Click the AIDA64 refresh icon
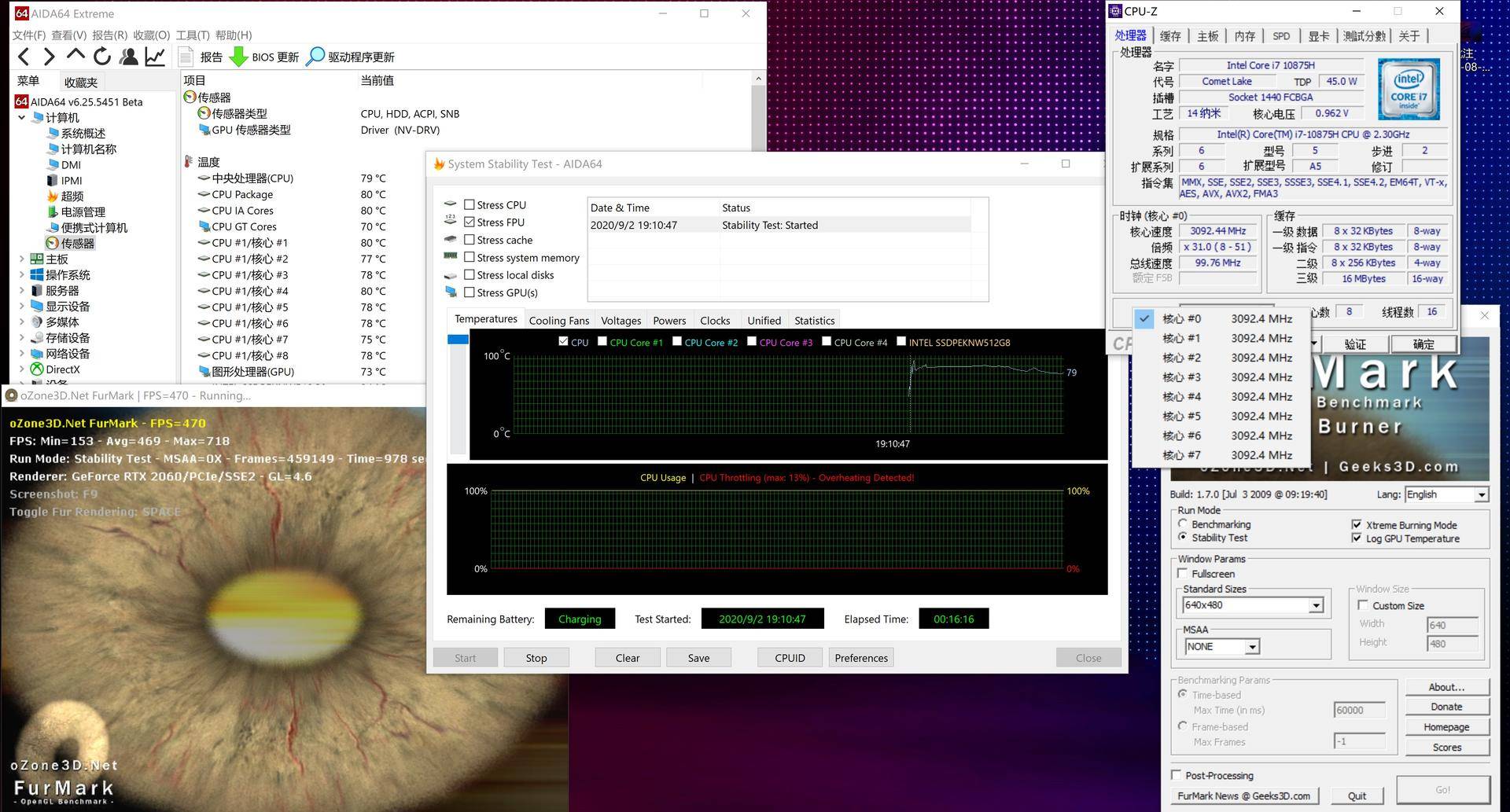The height and width of the screenshot is (812, 1510). point(101,57)
